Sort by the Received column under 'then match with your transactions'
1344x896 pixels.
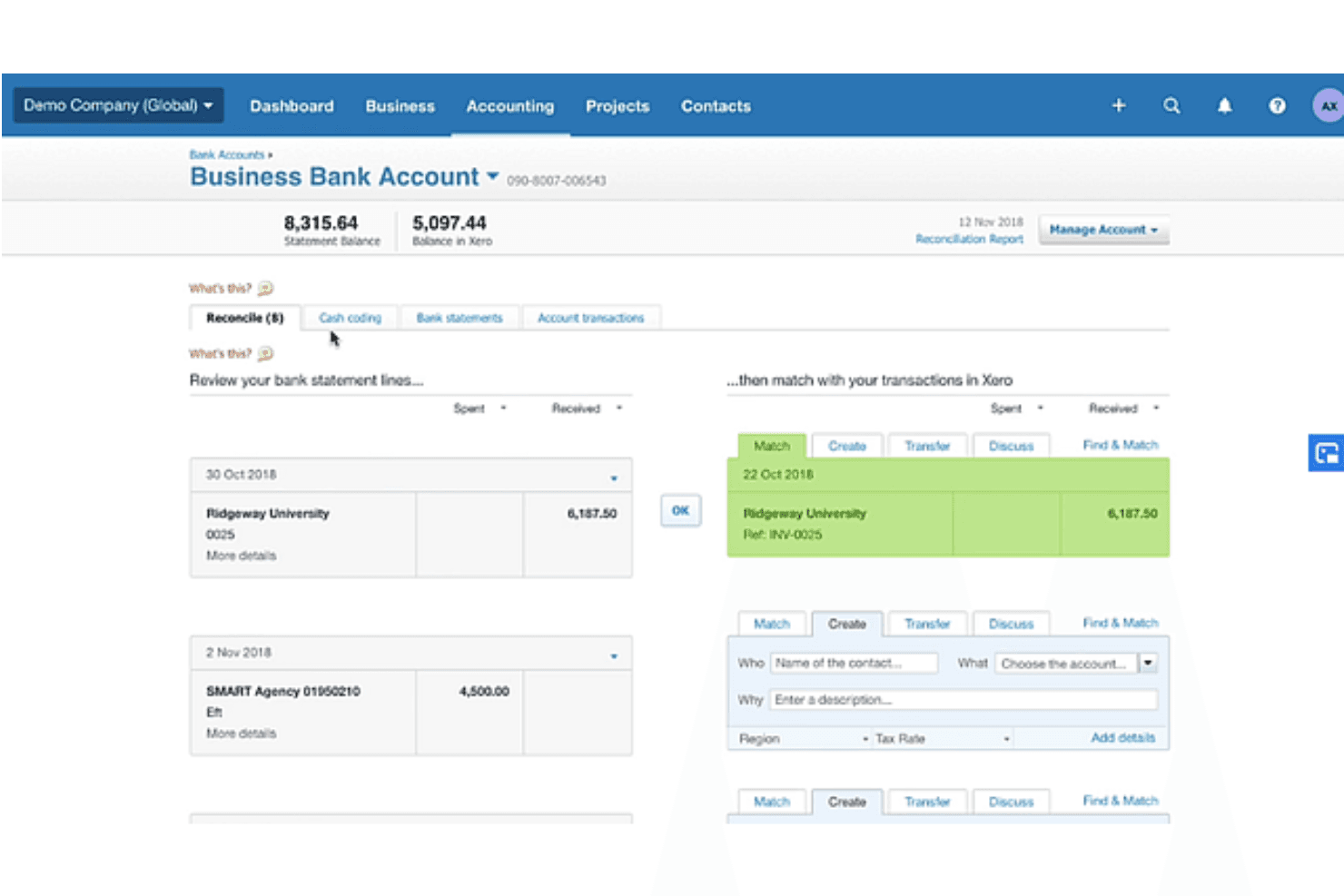1124,409
